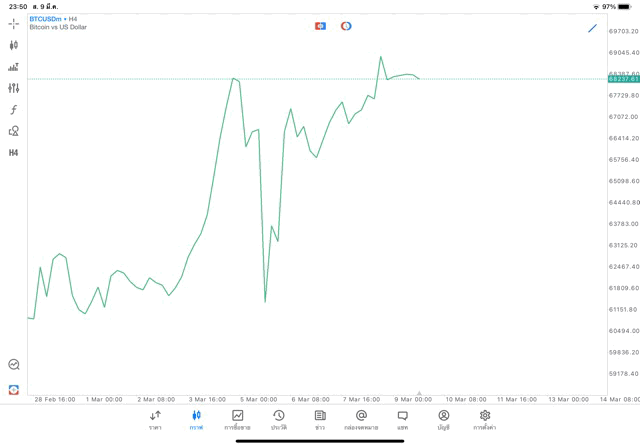
Task: Open the BTCUSDm symbol selector
Action: pos(46,19)
